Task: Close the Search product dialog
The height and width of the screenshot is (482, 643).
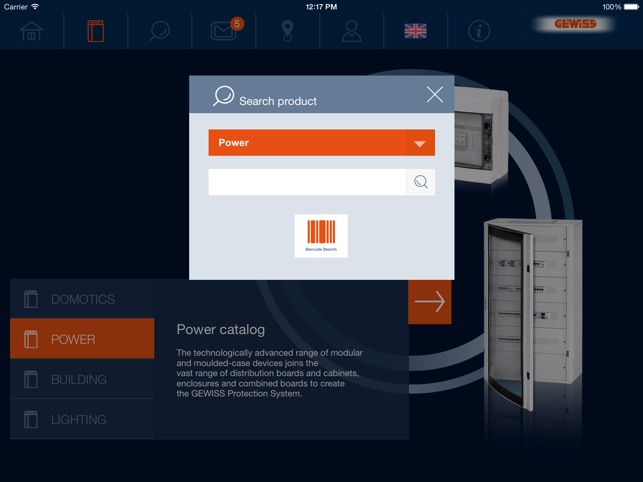Action: (435, 94)
